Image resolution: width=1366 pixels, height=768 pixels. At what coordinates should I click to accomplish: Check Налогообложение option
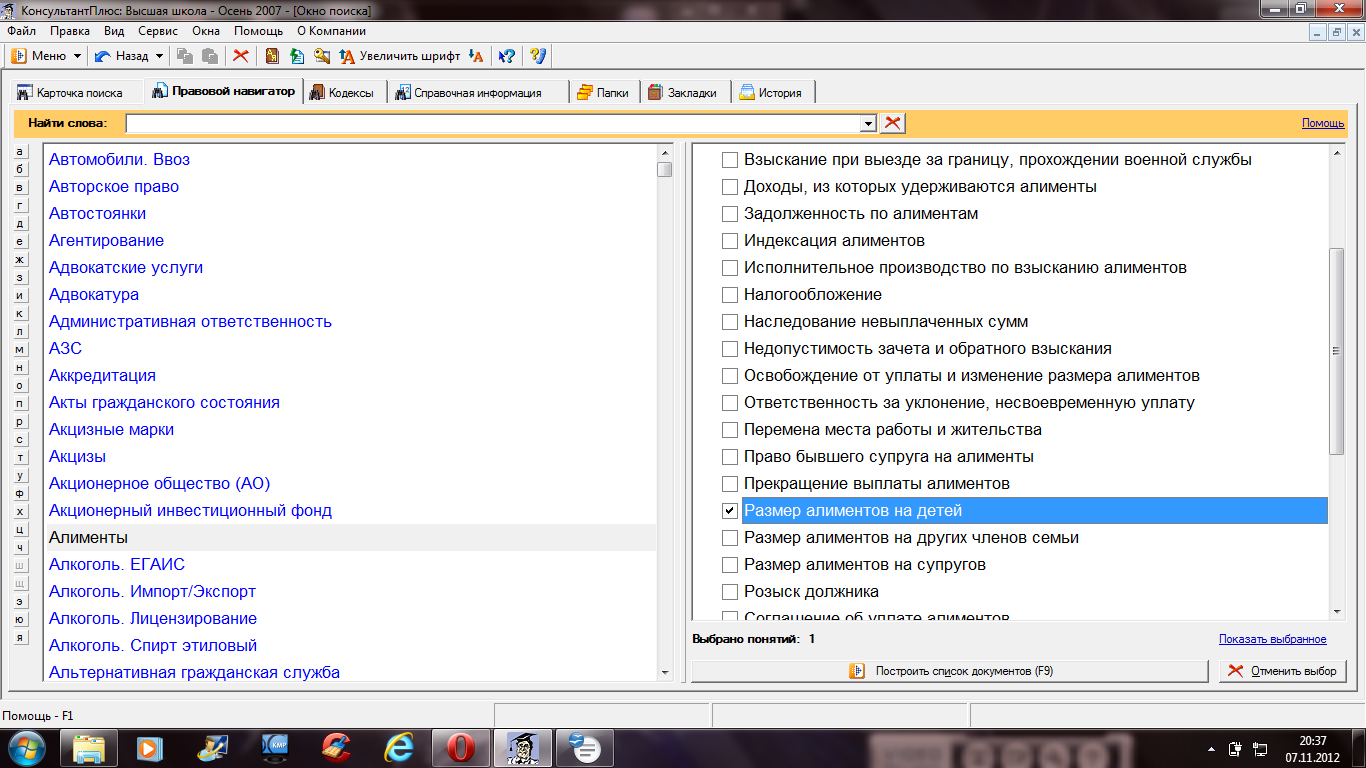[x=730, y=295]
